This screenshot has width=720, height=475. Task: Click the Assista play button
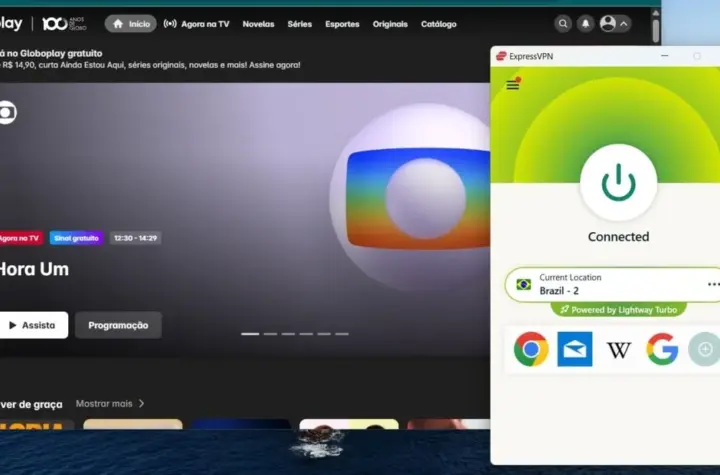(33, 325)
